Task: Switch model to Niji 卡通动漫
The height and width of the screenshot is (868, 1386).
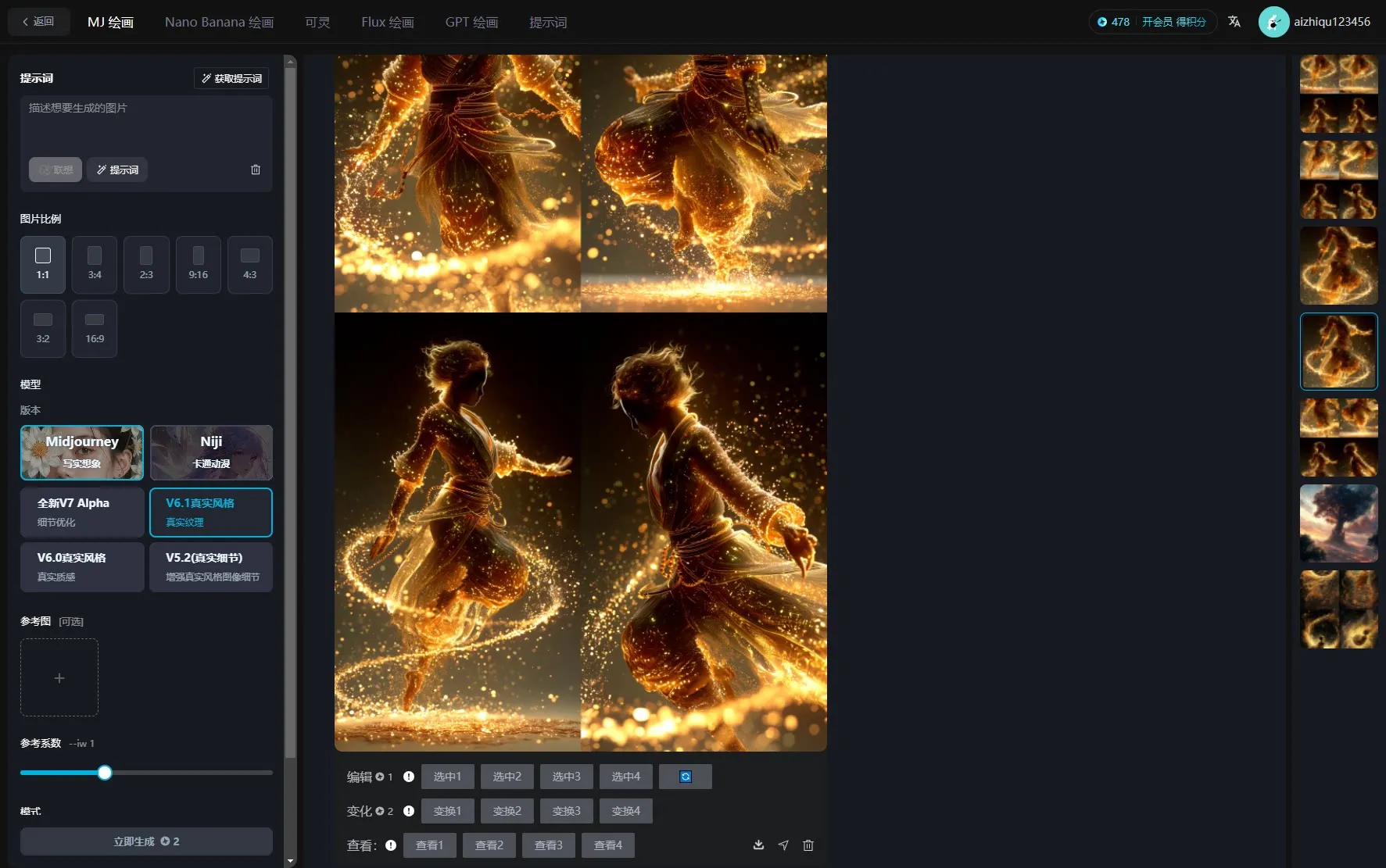Action: (x=211, y=452)
